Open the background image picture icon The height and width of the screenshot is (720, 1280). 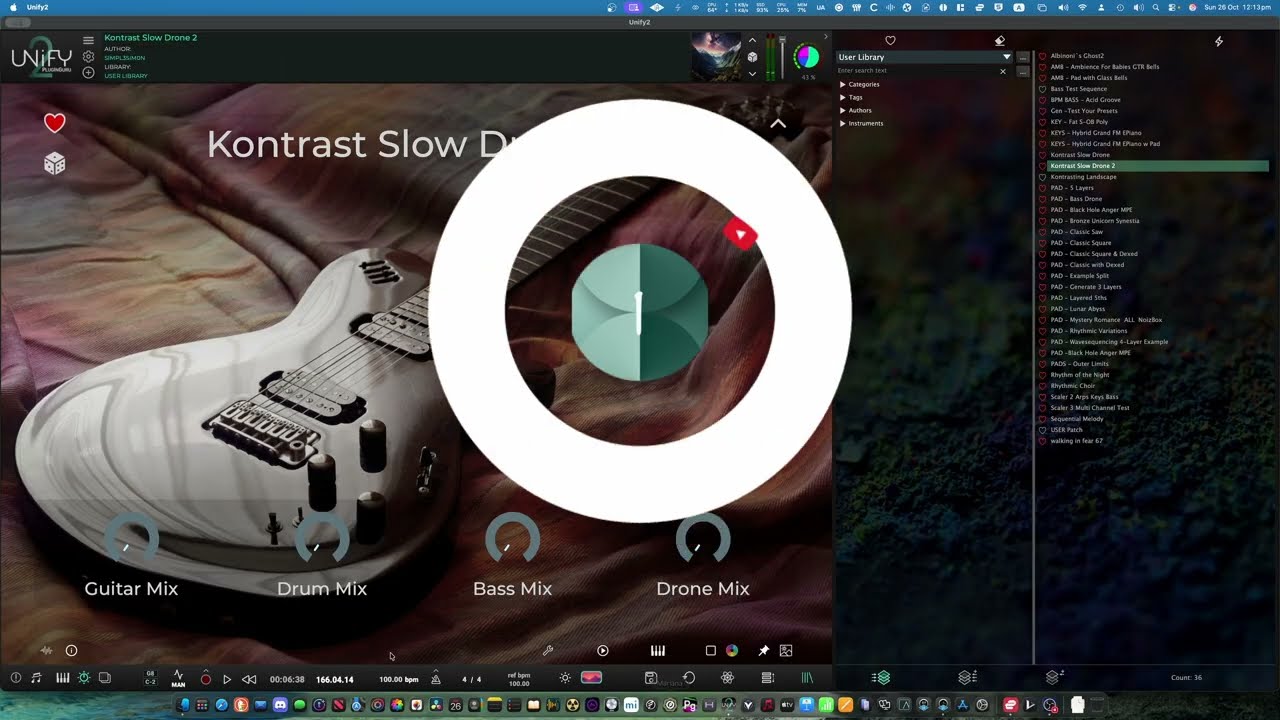786,650
